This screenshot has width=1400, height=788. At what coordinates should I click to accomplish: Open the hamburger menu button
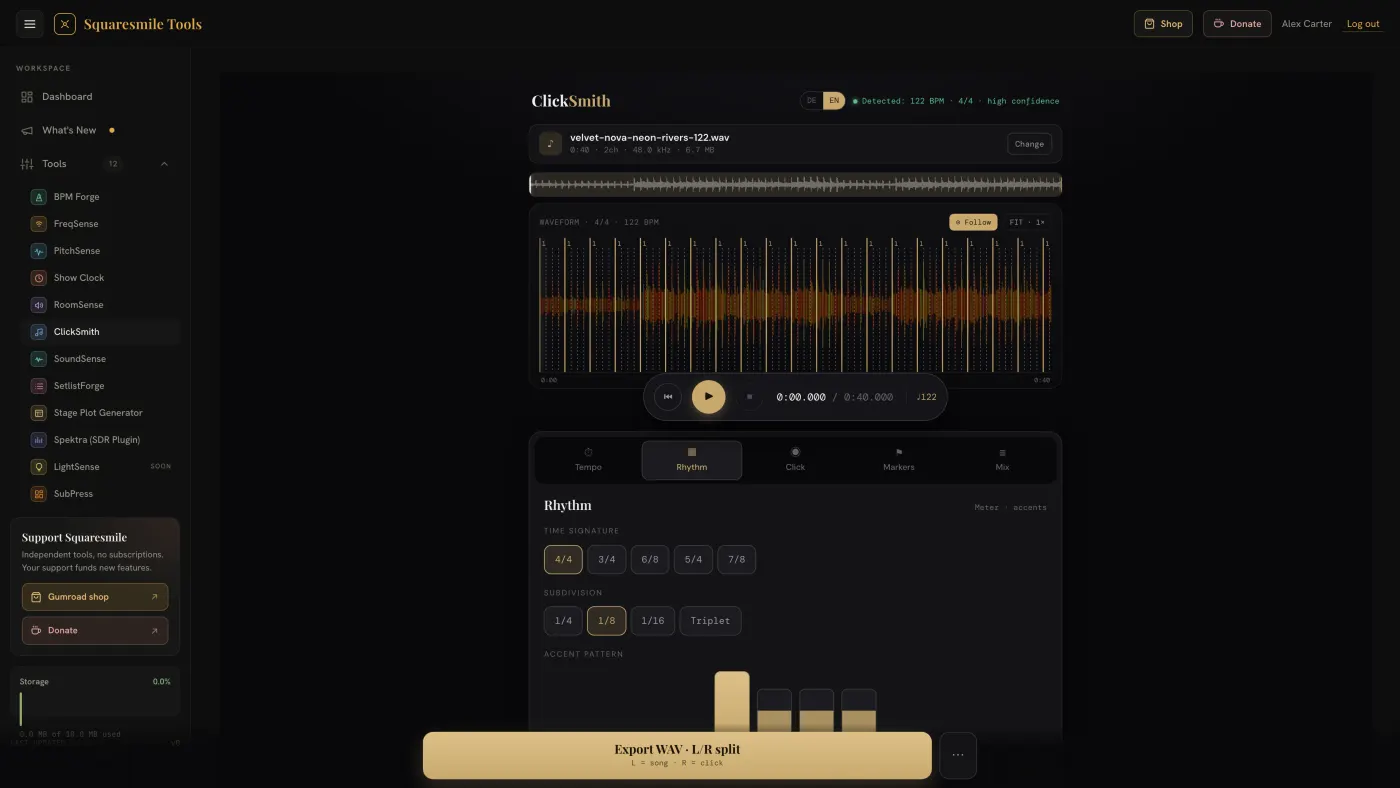30,24
